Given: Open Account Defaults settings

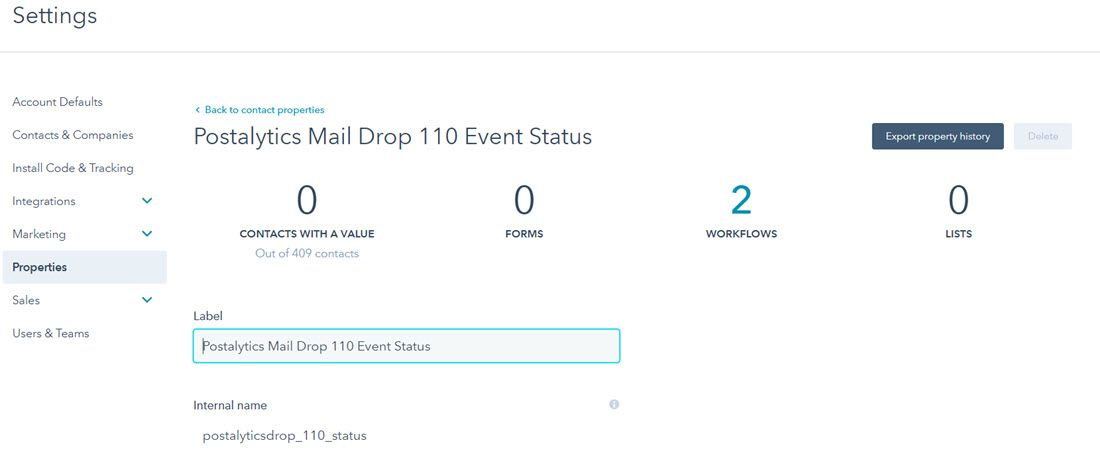Looking at the screenshot, I should (58, 102).
